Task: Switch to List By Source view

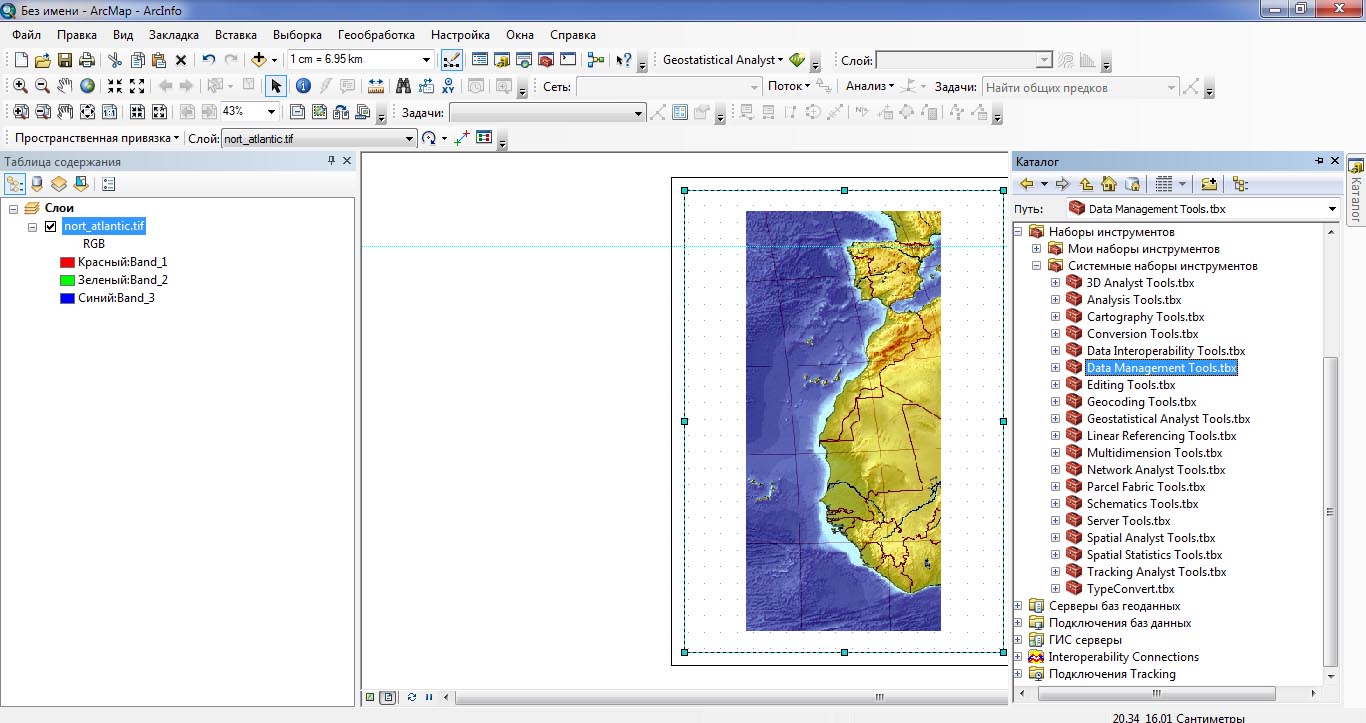Action: (x=37, y=184)
